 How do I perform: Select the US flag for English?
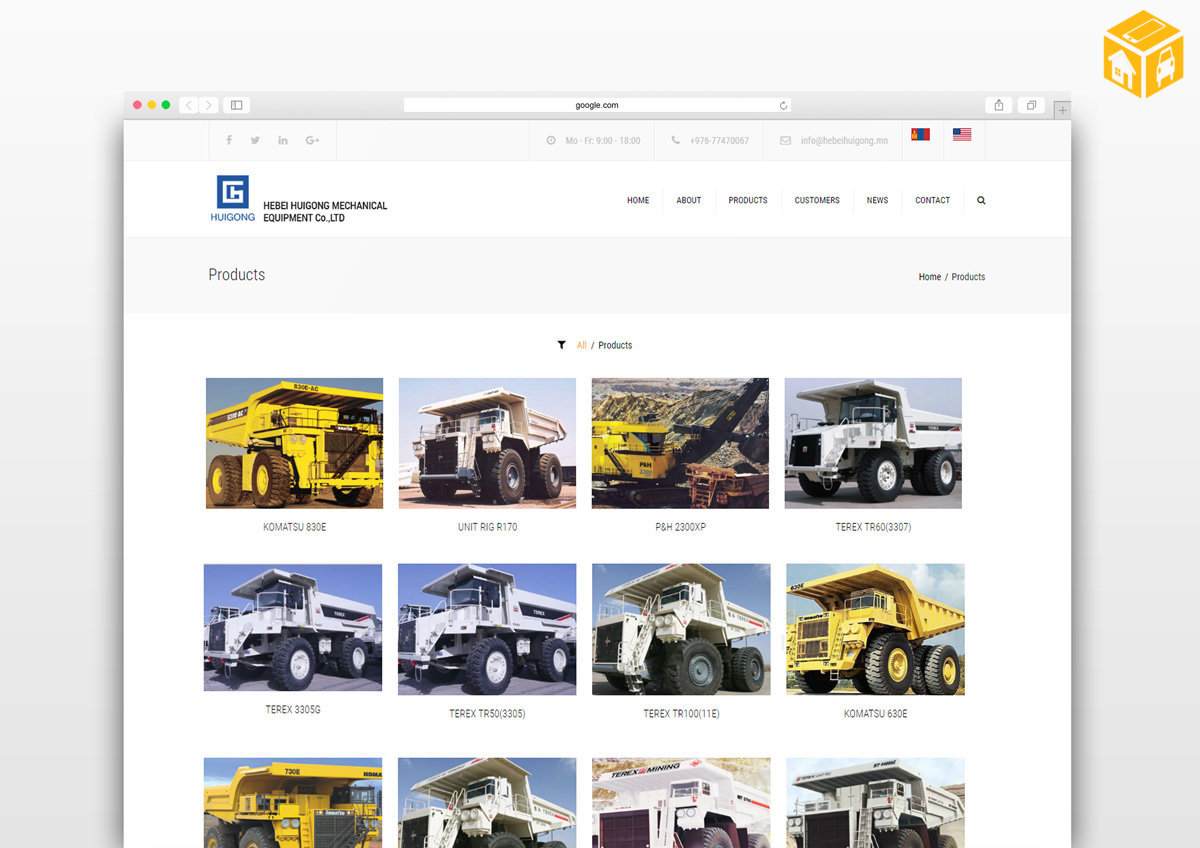(962, 134)
